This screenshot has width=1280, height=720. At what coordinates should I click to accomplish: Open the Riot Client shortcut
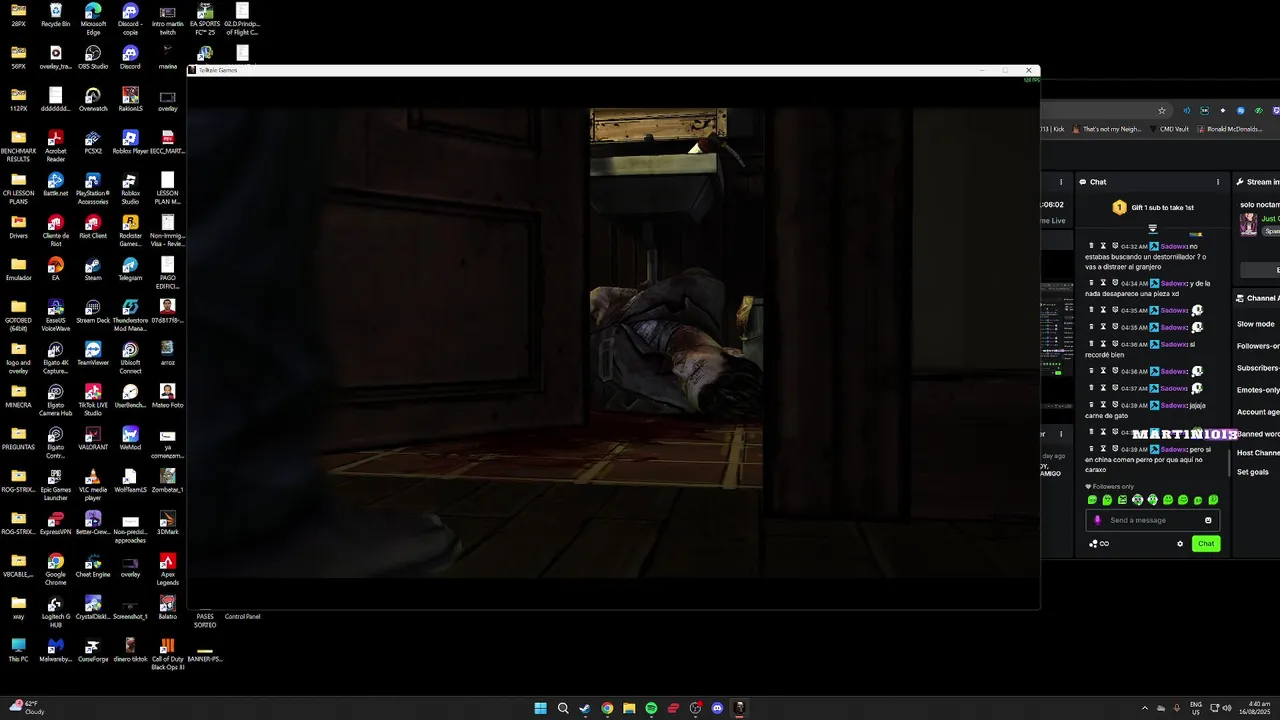93,226
